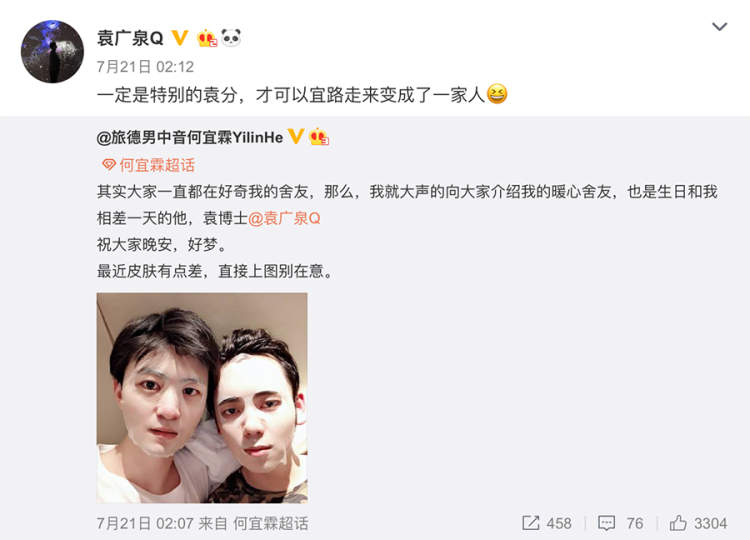Image resolution: width=750 pixels, height=540 pixels.
Task: Click the laughing emoji in the post
Action: tap(497, 94)
